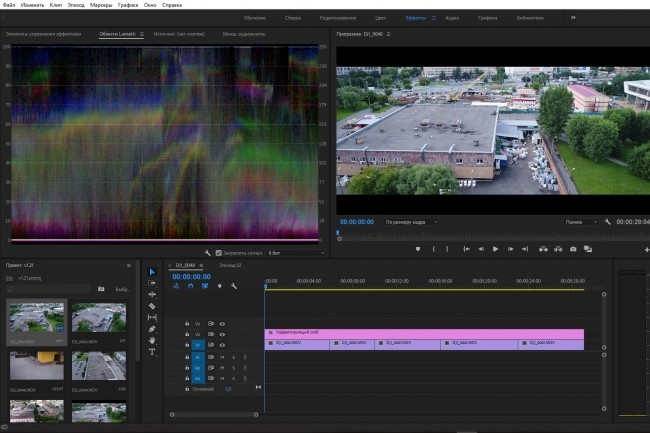Select the Pen tool in toolbar
Image resolution: width=650 pixels, height=433 pixels.
click(x=152, y=329)
